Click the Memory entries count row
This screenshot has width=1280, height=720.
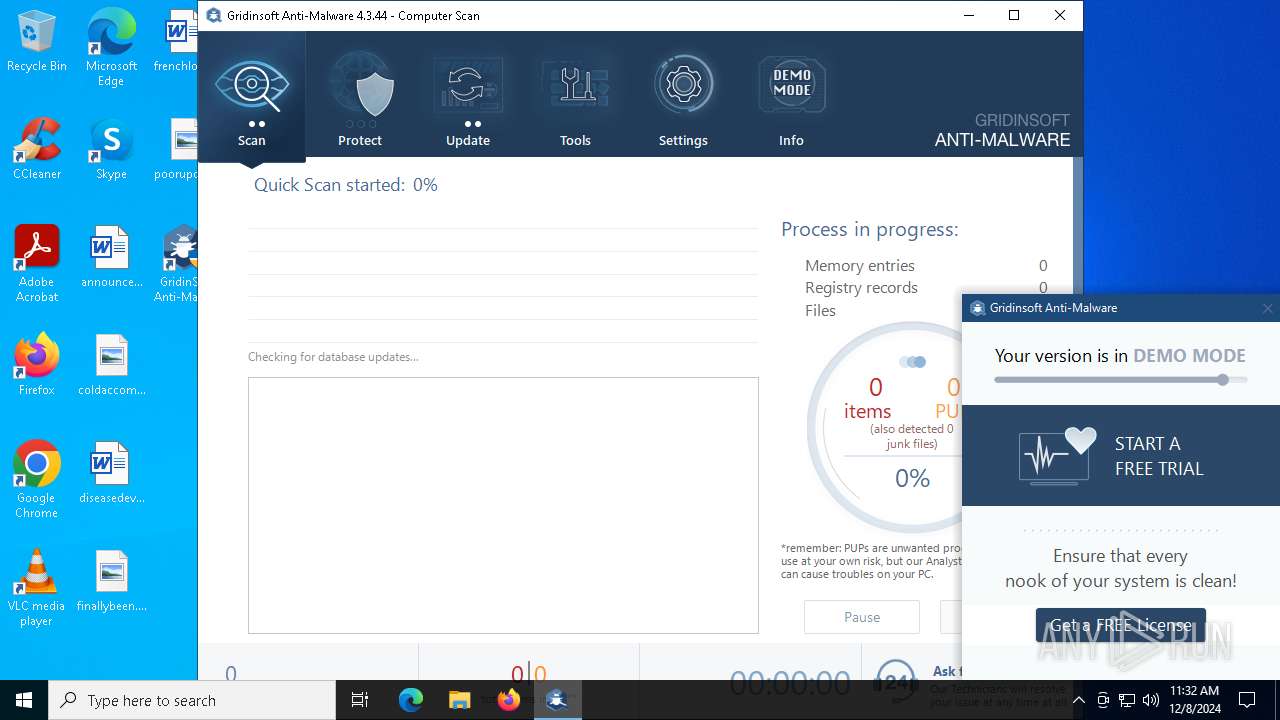coord(926,265)
